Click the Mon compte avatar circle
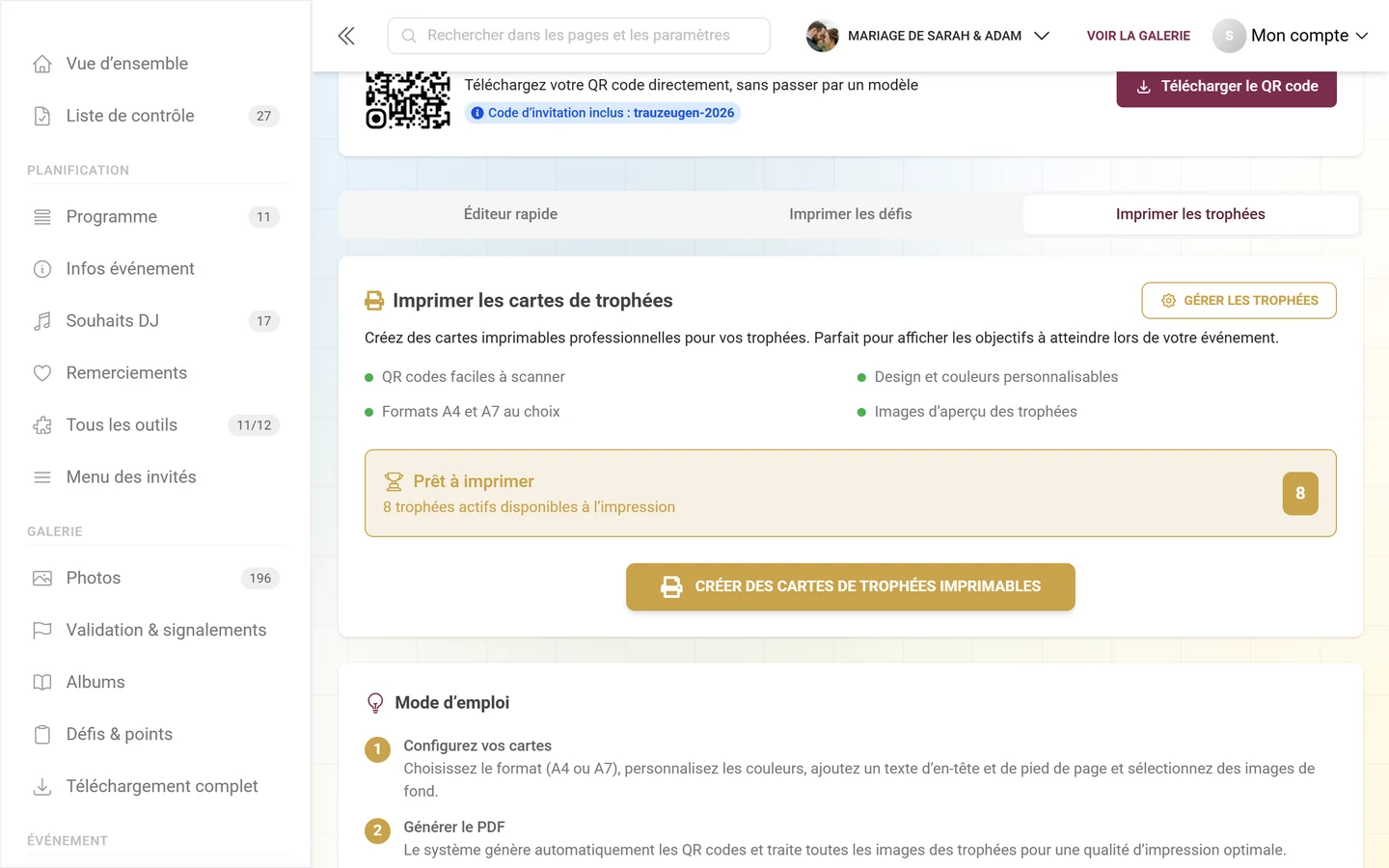The image size is (1389, 868). pos(1229,36)
